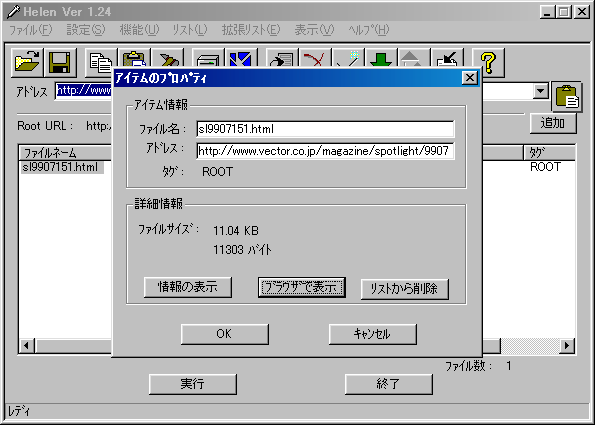Click the clipboard paste icon beside address bar
This screenshot has height=425, width=595.
click(x=567, y=96)
